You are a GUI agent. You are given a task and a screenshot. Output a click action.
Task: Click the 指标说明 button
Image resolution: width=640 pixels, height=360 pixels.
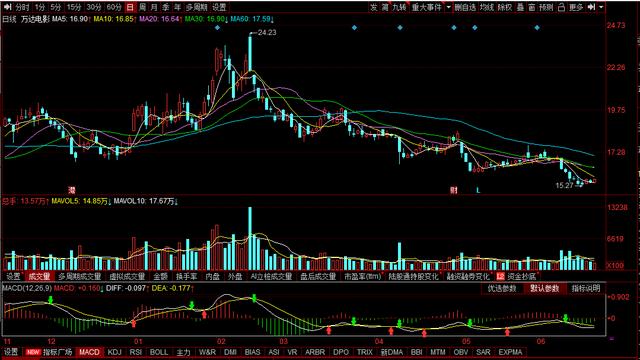coord(586,288)
